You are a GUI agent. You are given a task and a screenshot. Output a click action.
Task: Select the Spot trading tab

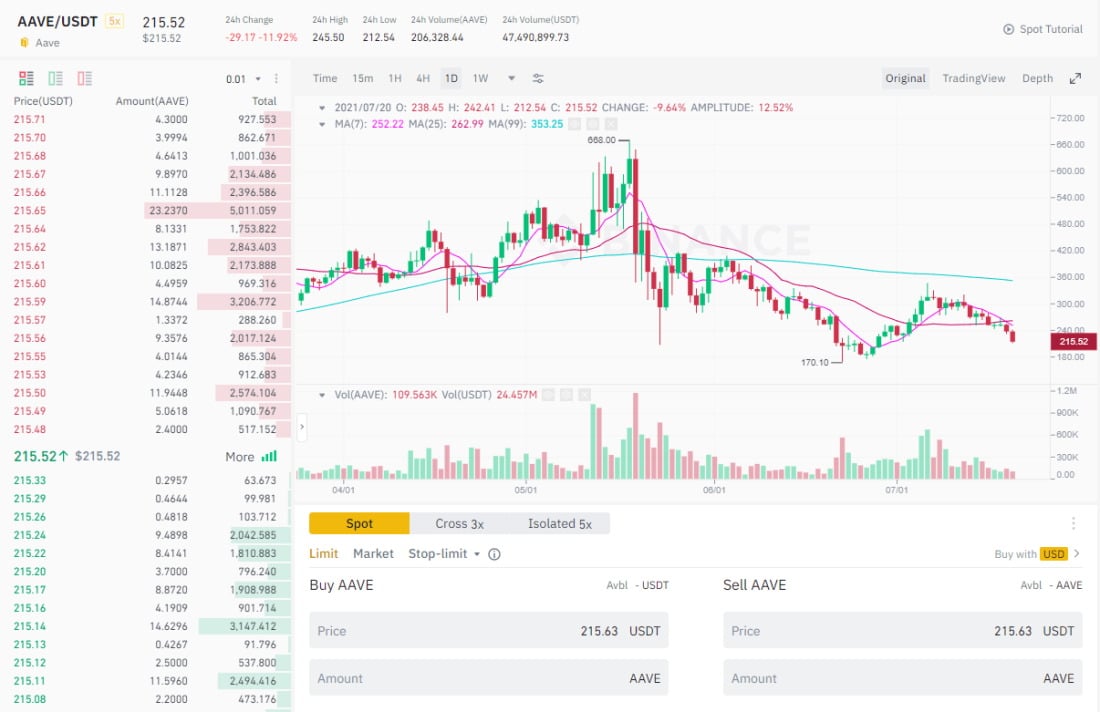pos(359,523)
